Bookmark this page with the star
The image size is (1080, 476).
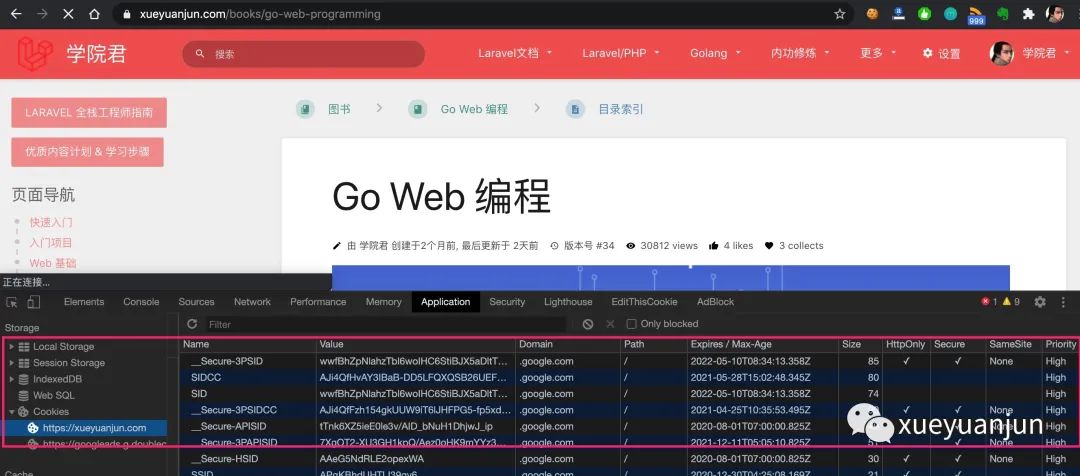[x=840, y=14]
